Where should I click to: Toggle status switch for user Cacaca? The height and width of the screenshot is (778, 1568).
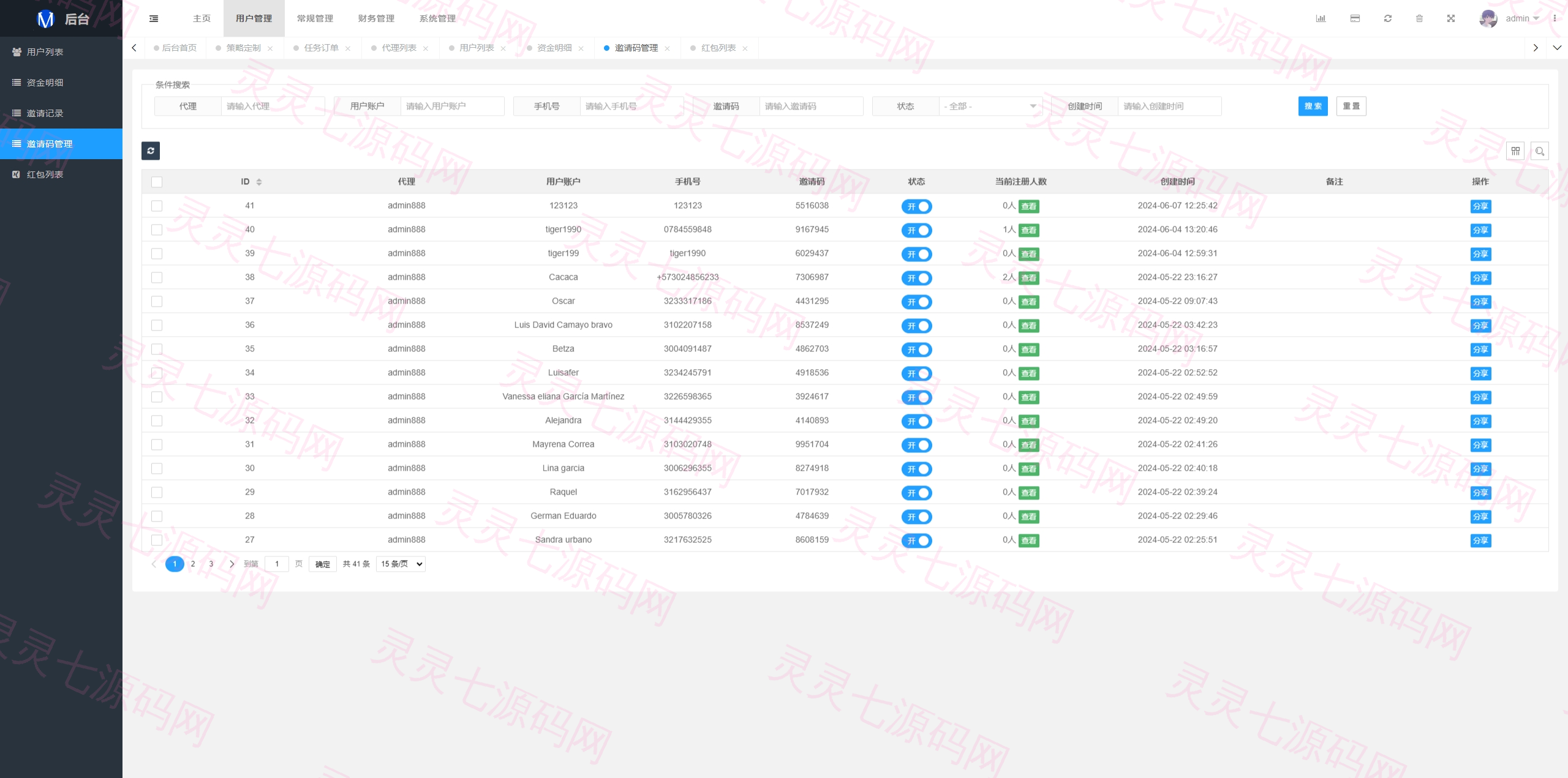pos(916,278)
